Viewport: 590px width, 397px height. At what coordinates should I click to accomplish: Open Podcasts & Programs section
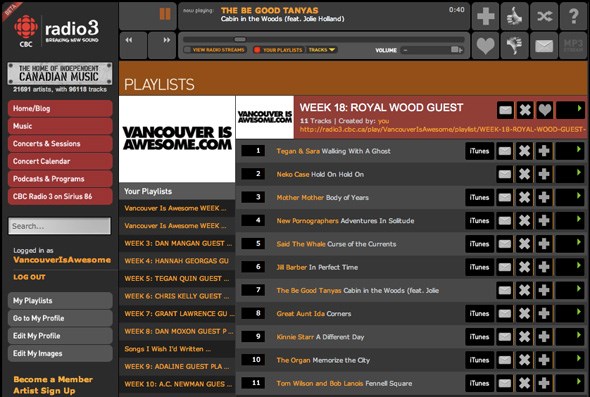60,179
